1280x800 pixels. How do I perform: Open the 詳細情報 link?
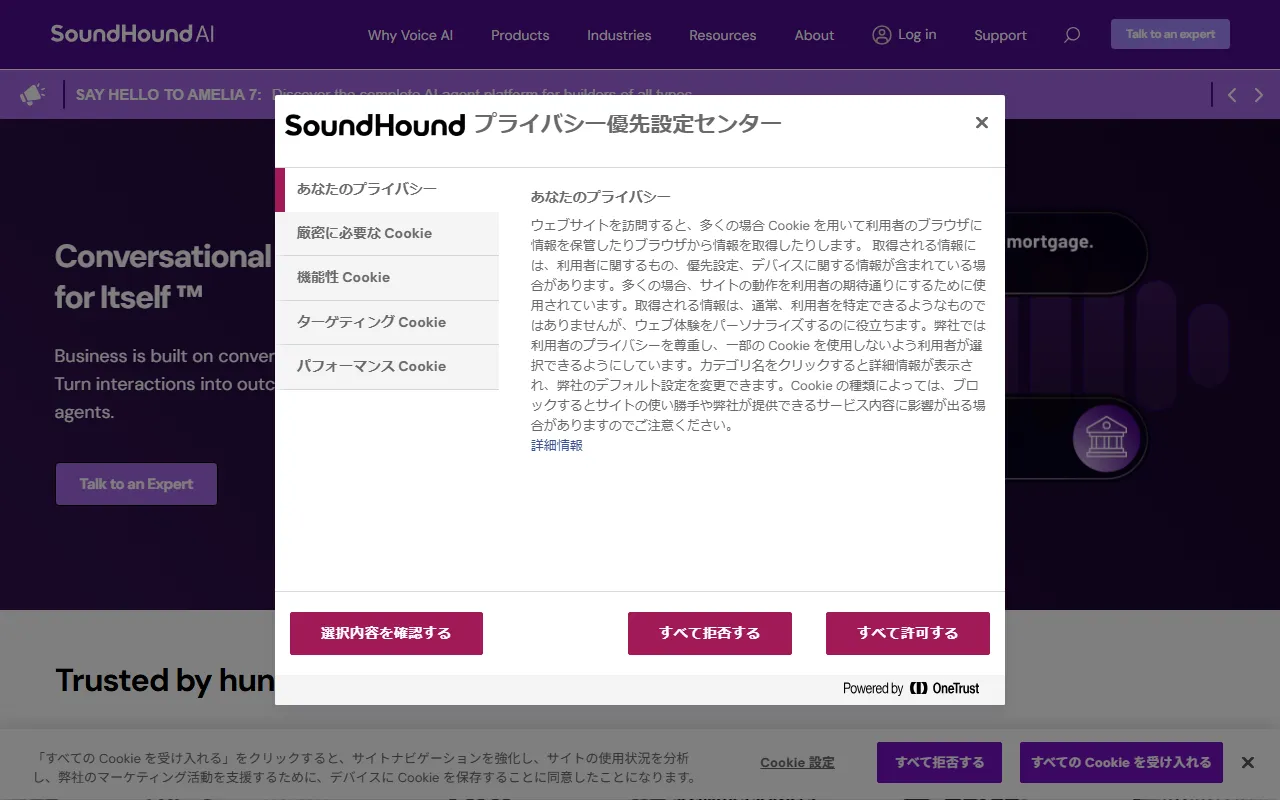click(556, 445)
